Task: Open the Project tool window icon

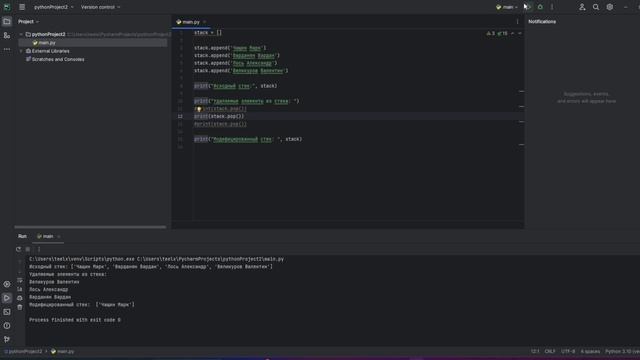Action: tap(7, 21)
